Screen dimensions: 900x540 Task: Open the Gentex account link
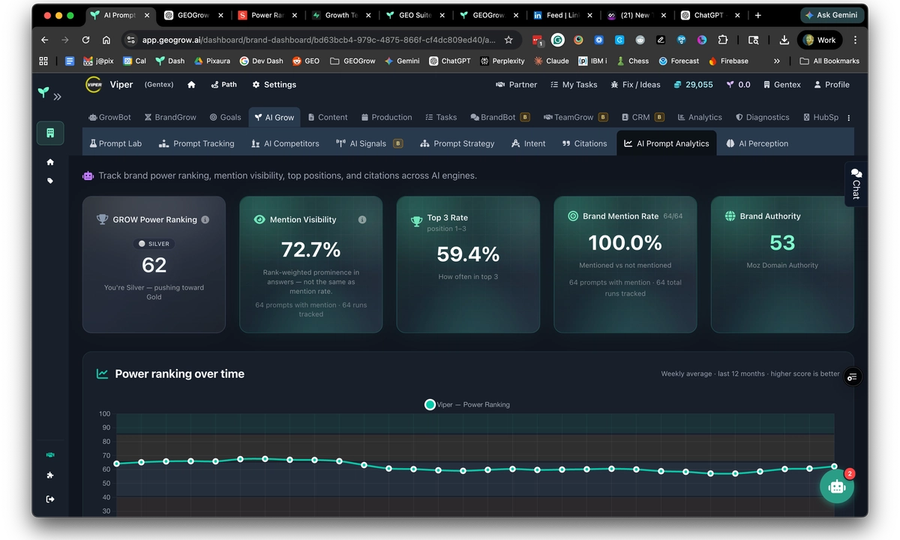782,84
